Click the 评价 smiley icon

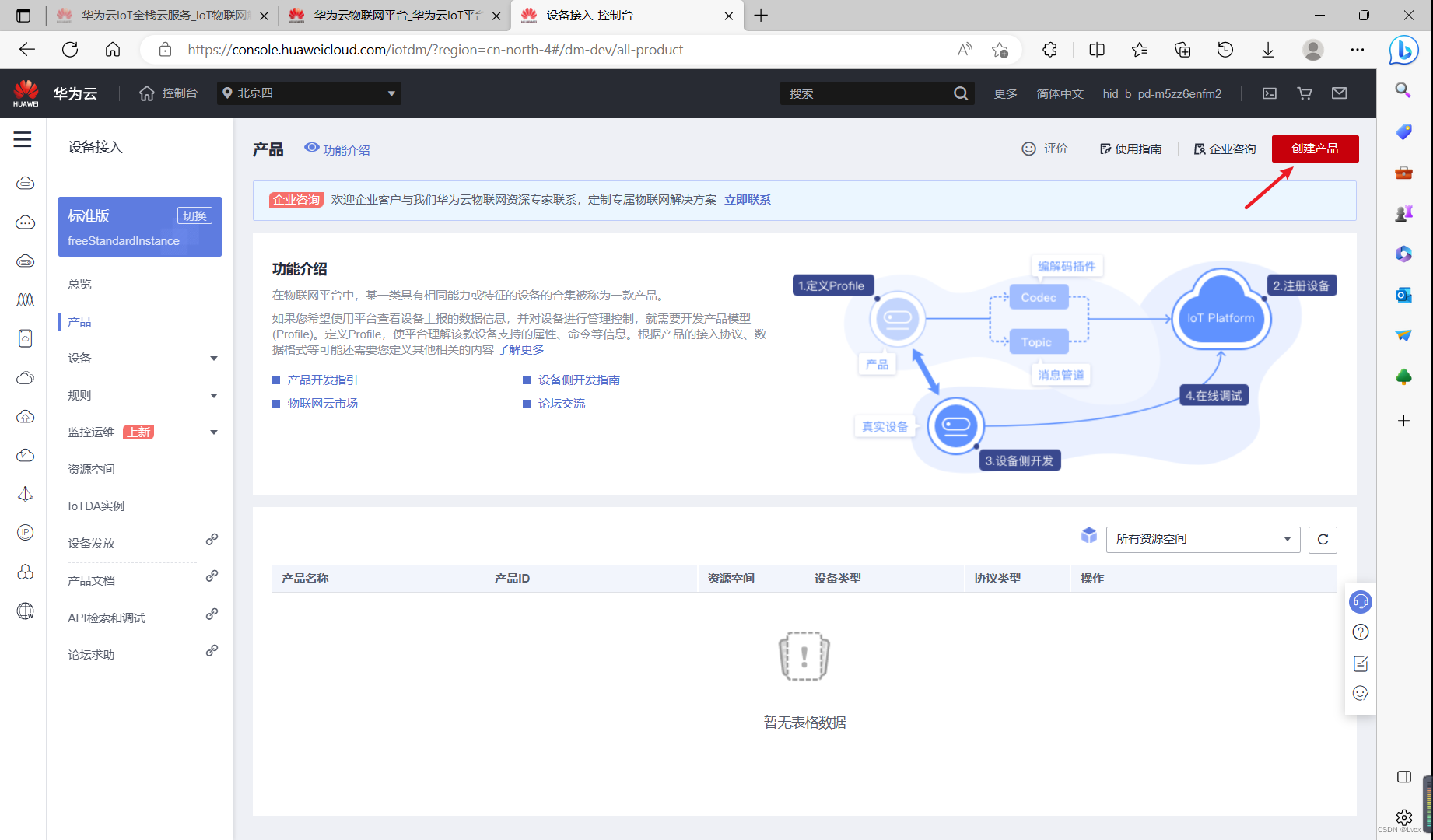[x=1028, y=149]
